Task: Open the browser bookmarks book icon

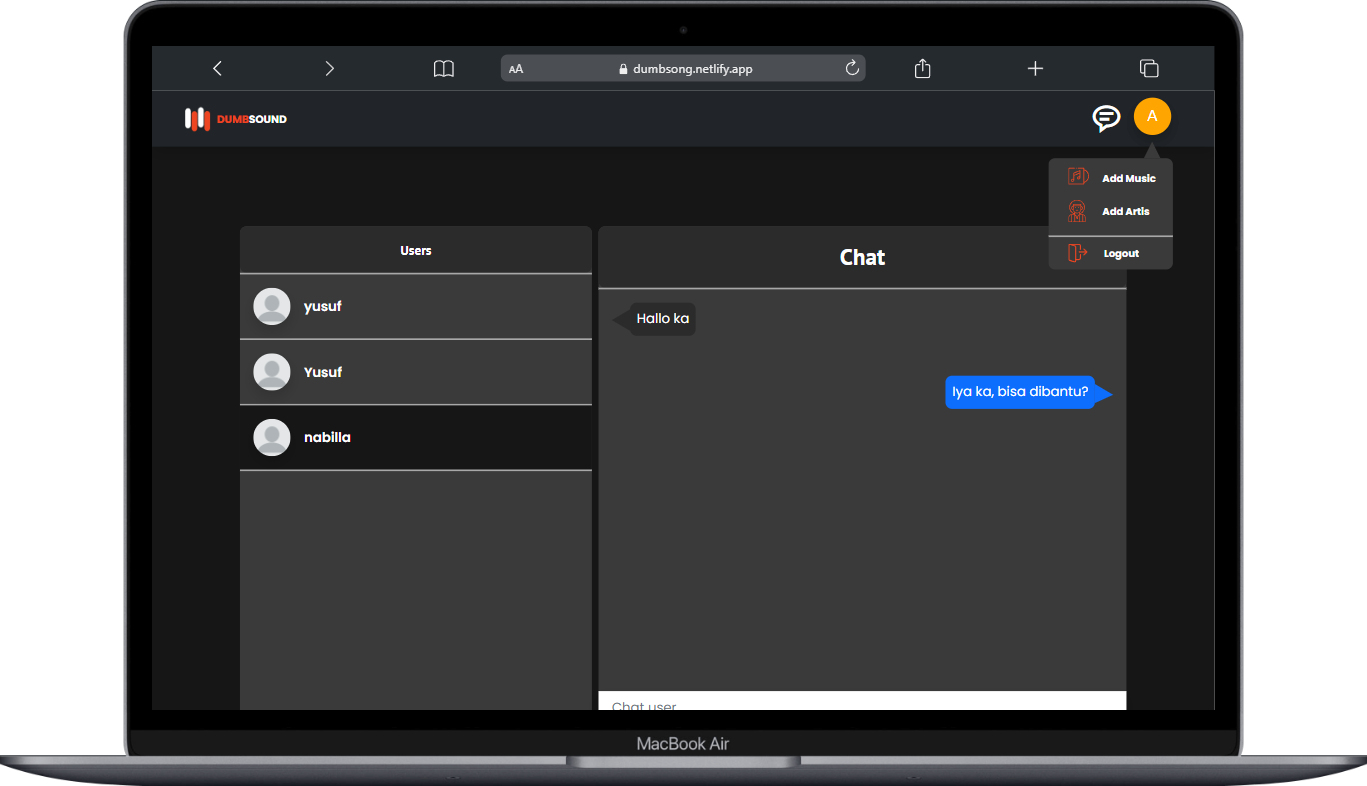Action: click(x=443, y=68)
